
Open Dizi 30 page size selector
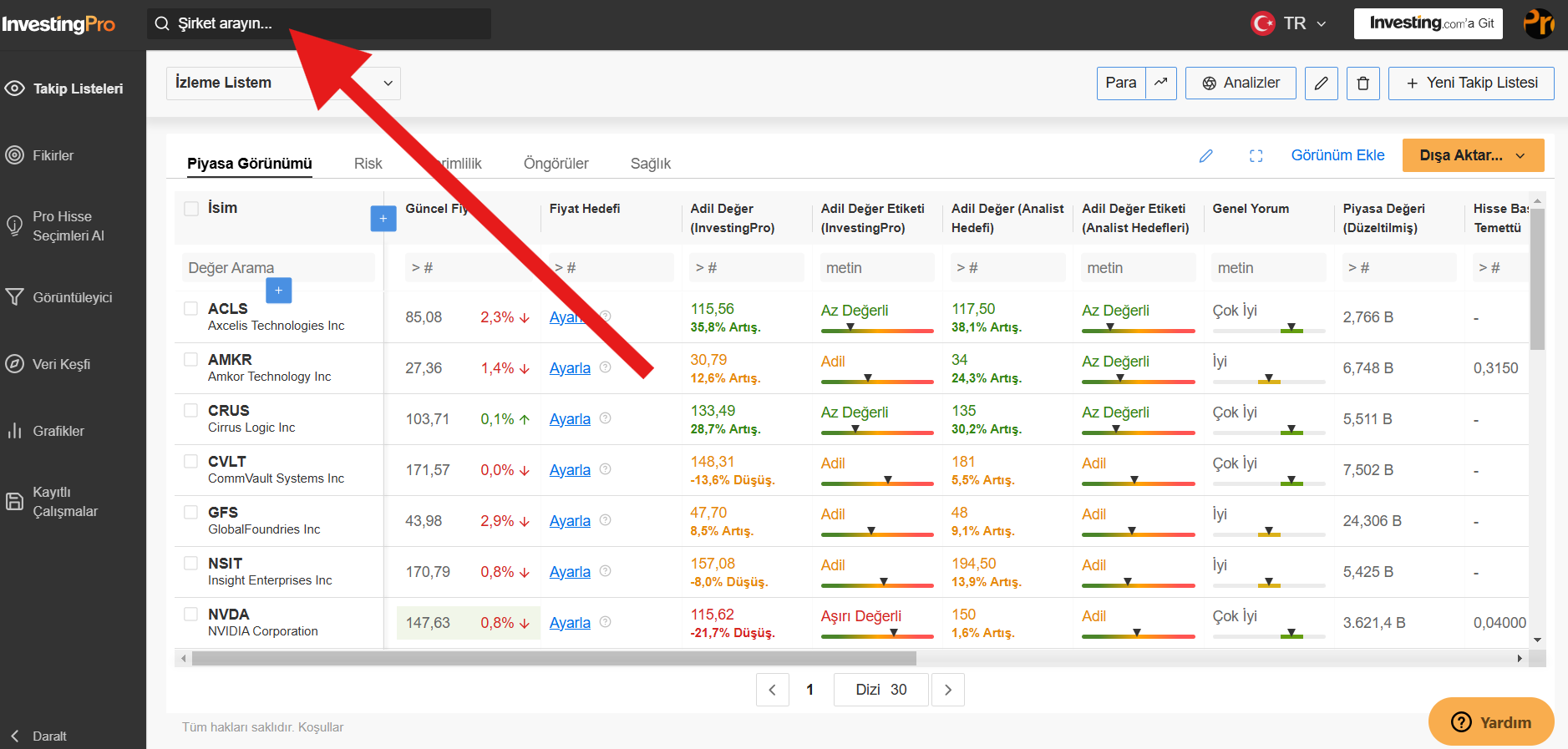[880, 690]
